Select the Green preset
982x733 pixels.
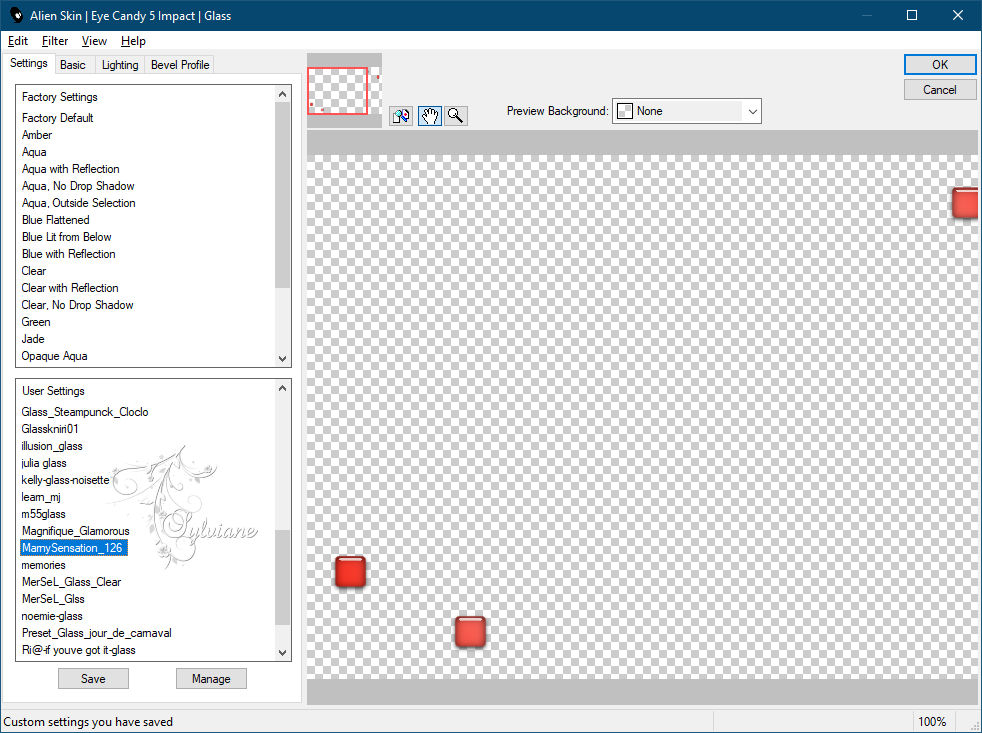click(36, 321)
